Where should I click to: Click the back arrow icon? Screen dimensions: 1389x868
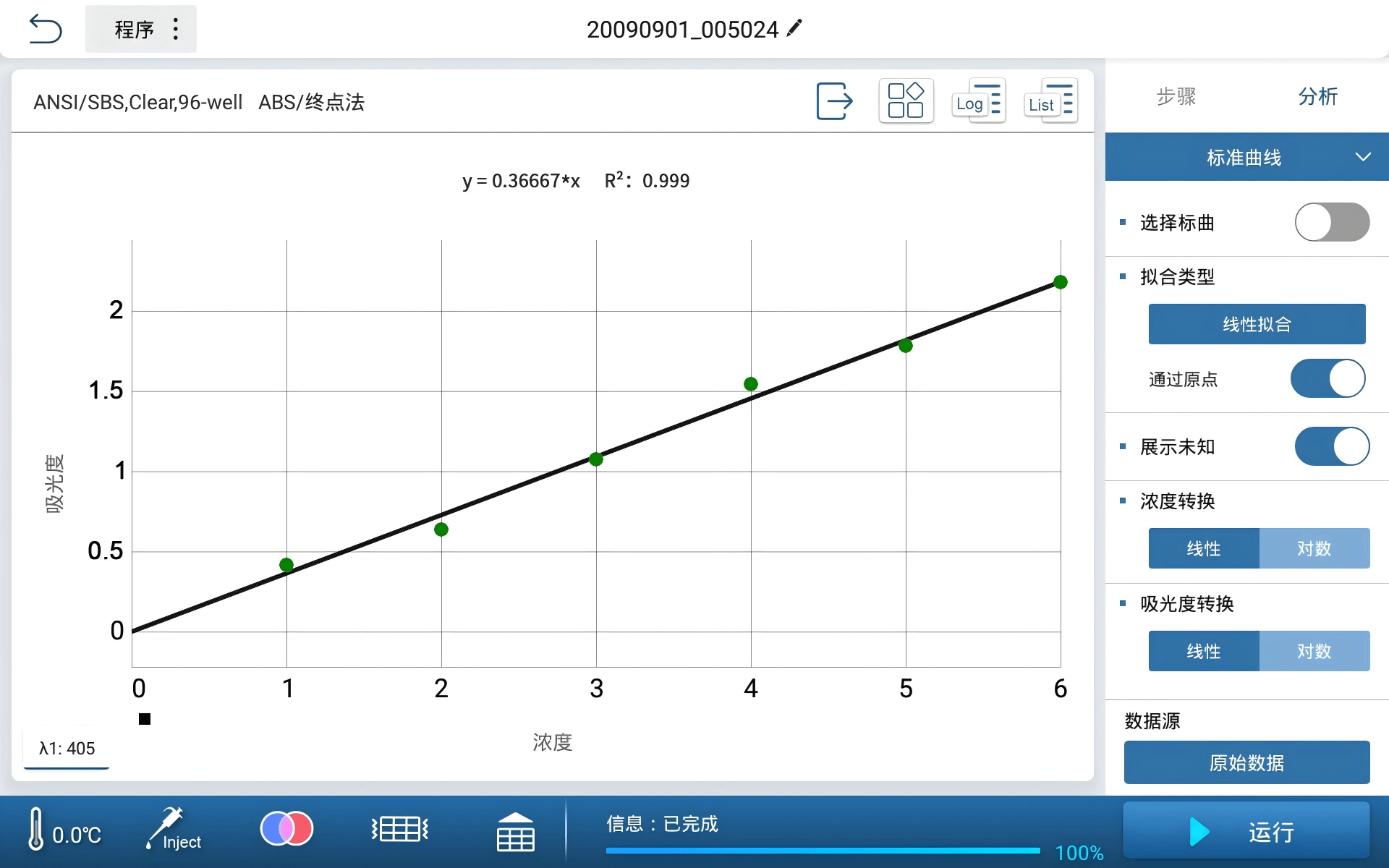click(45, 29)
